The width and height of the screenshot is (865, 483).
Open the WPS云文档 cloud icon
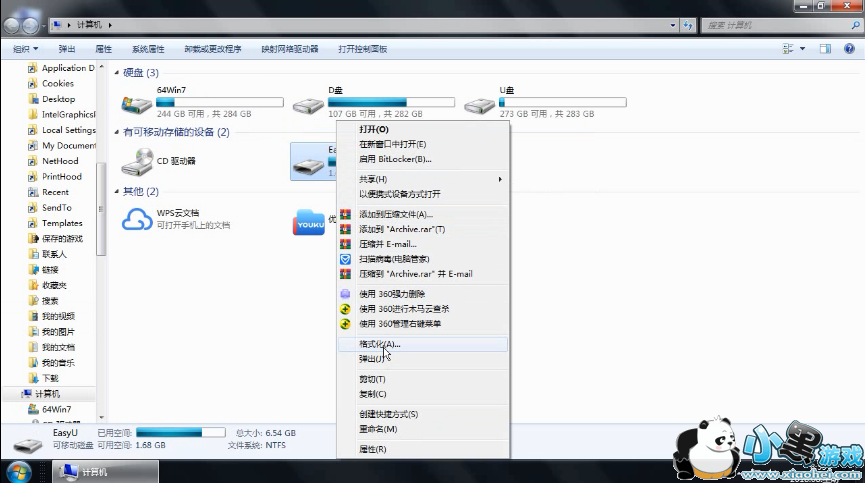[137, 219]
